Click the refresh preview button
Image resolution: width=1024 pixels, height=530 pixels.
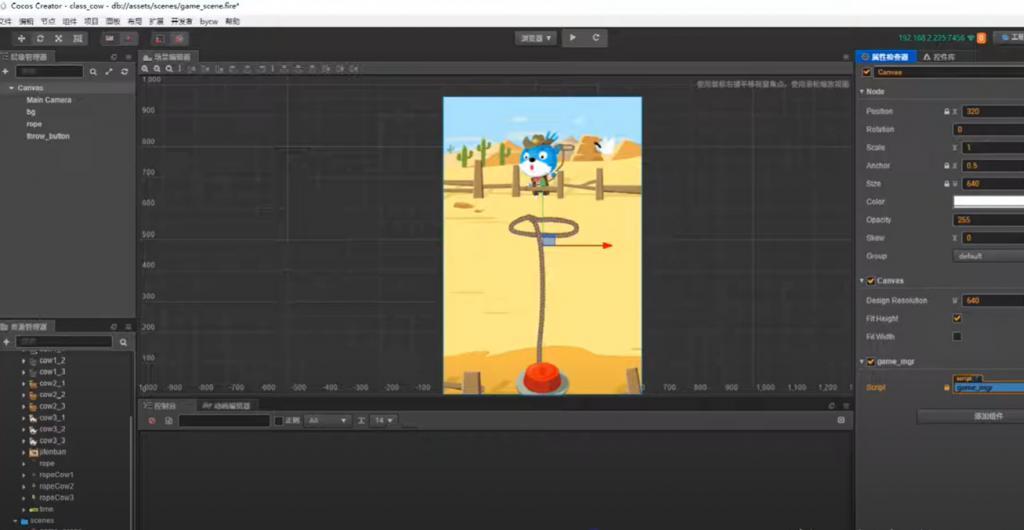(596, 38)
